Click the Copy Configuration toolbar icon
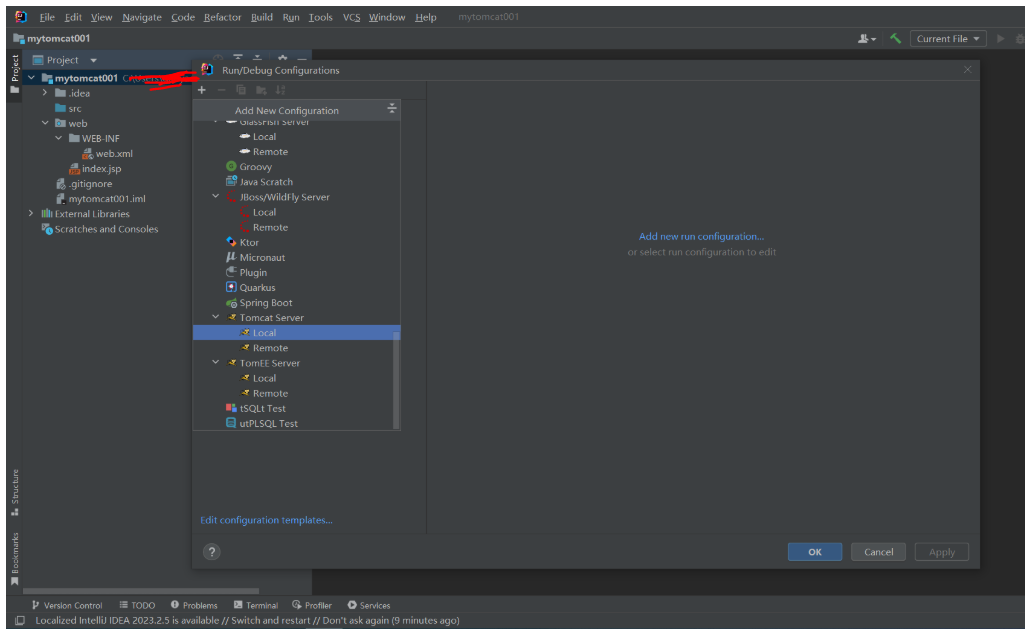The width and height of the screenshot is (1025, 629). [241, 90]
